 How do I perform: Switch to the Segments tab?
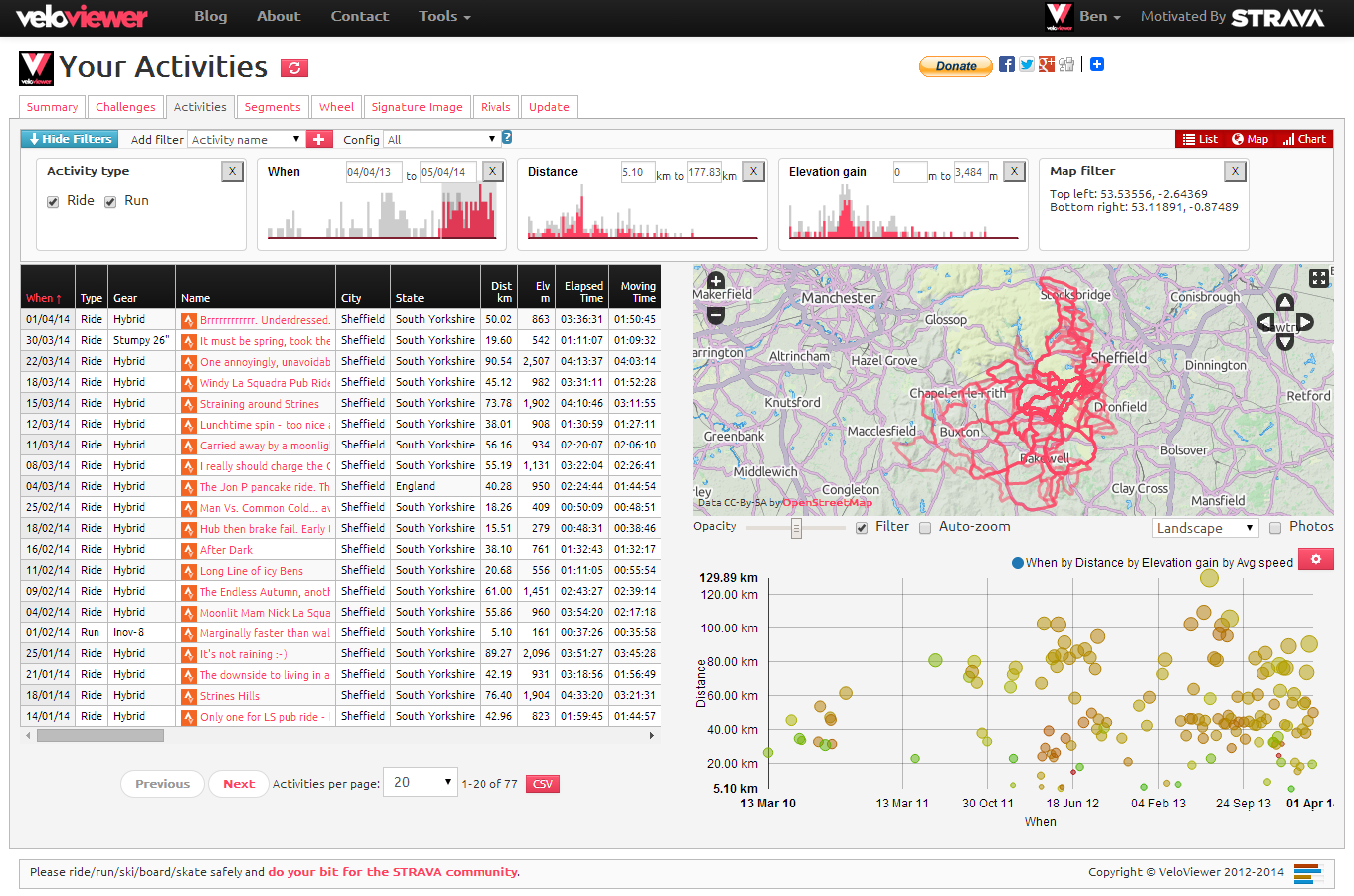point(272,106)
